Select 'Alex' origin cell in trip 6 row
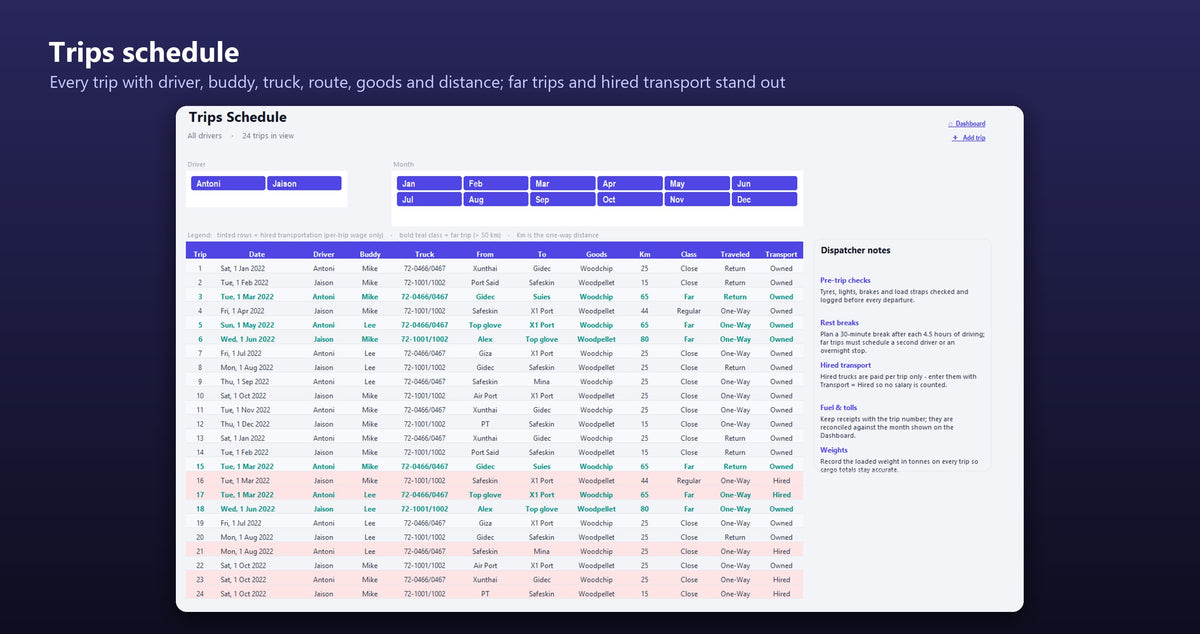Viewport: 1200px width, 634px height. coord(485,339)
